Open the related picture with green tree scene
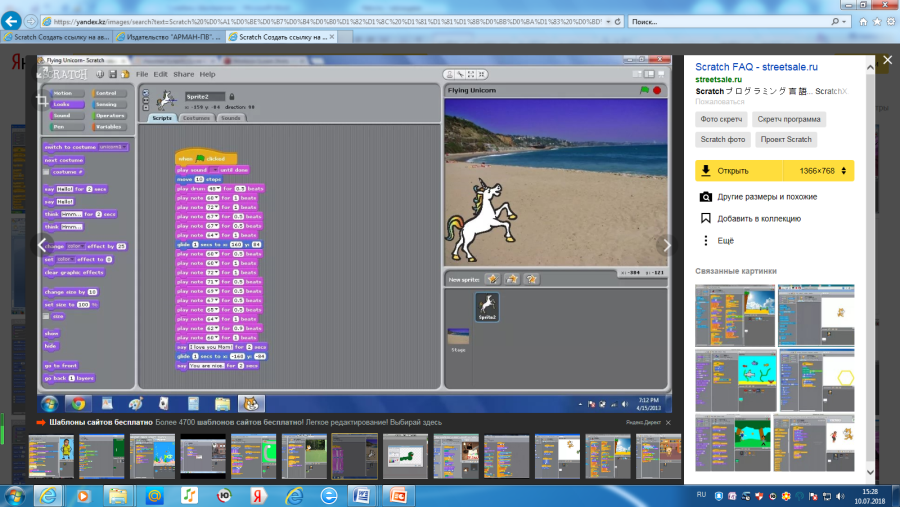Image resolution: width=900 pixels, height=507 pixels. coord(732,443)
